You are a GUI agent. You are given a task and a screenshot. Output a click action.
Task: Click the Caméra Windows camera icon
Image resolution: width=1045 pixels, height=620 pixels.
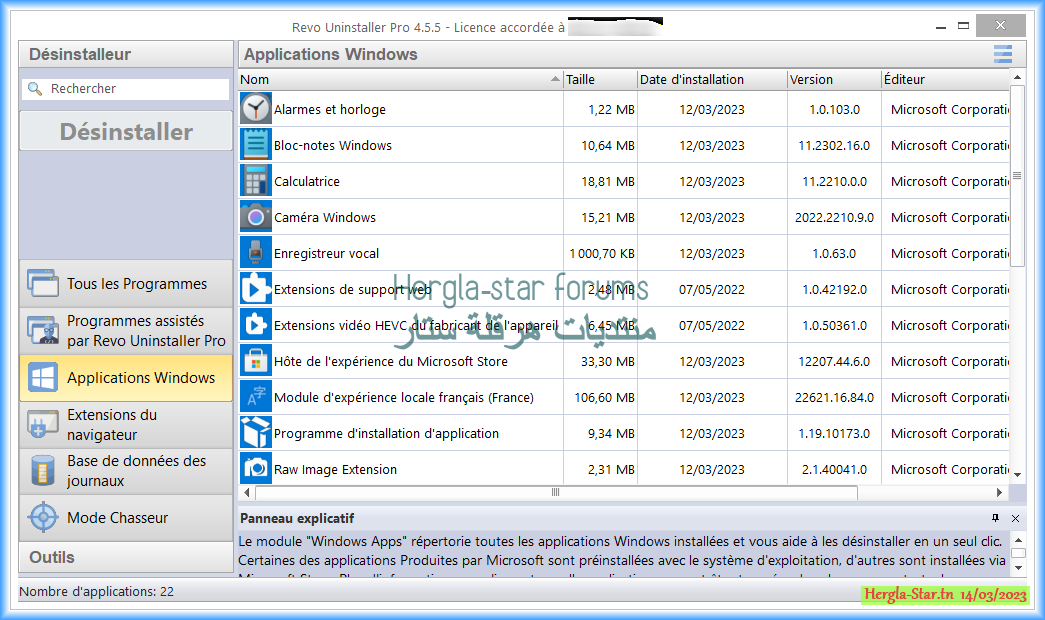pos(256,217)
